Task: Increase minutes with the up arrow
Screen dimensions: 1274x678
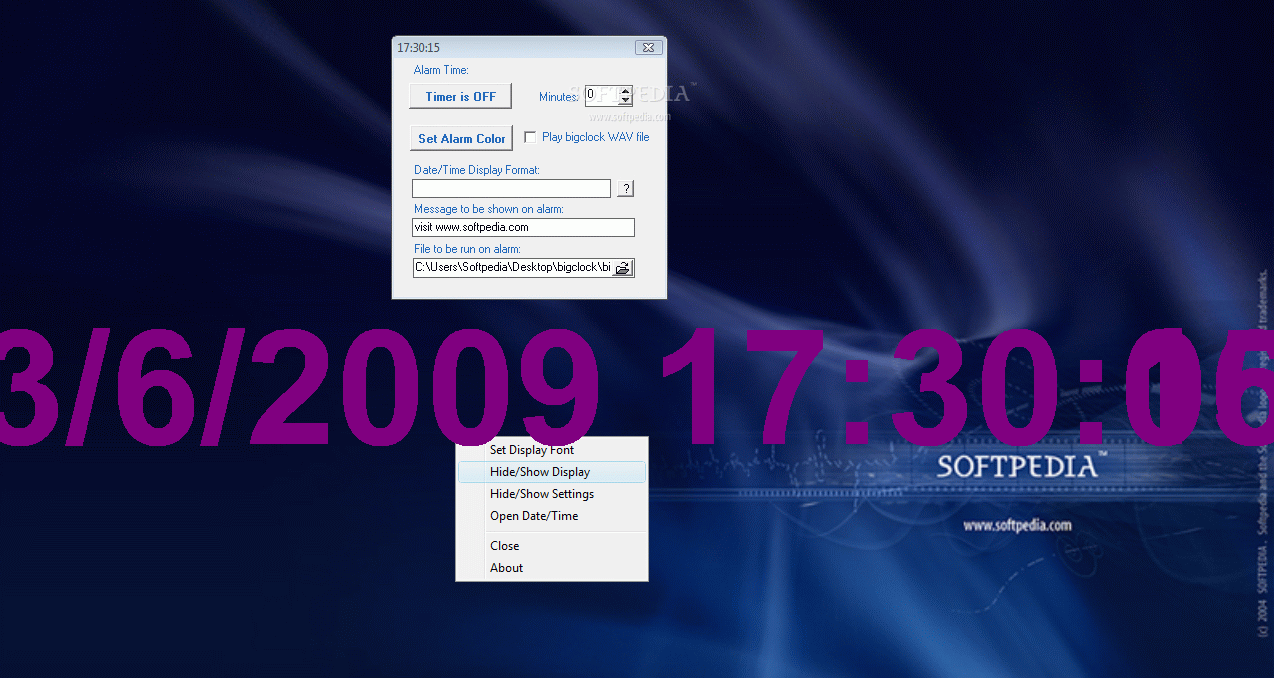Action: click(x=626, y=91)
